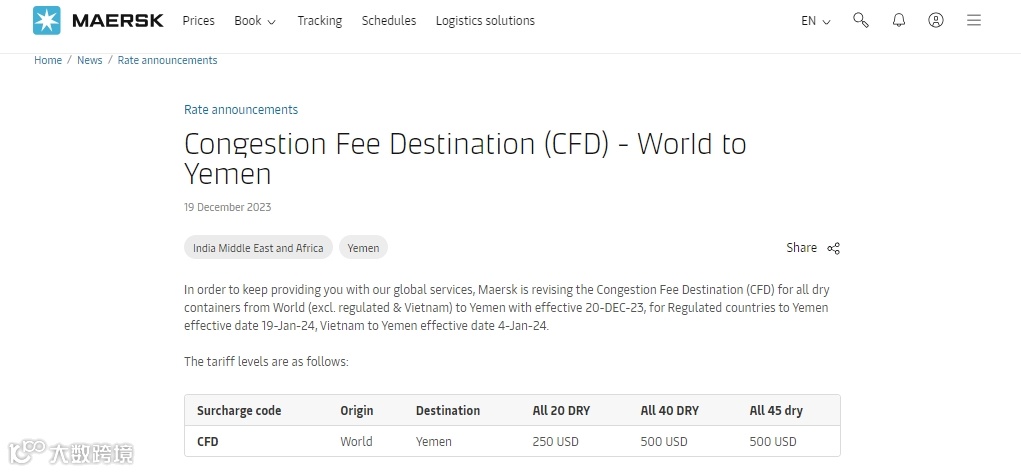Click the share network icon
This screenshot has height=472, width=1021.
click(833, 248)
